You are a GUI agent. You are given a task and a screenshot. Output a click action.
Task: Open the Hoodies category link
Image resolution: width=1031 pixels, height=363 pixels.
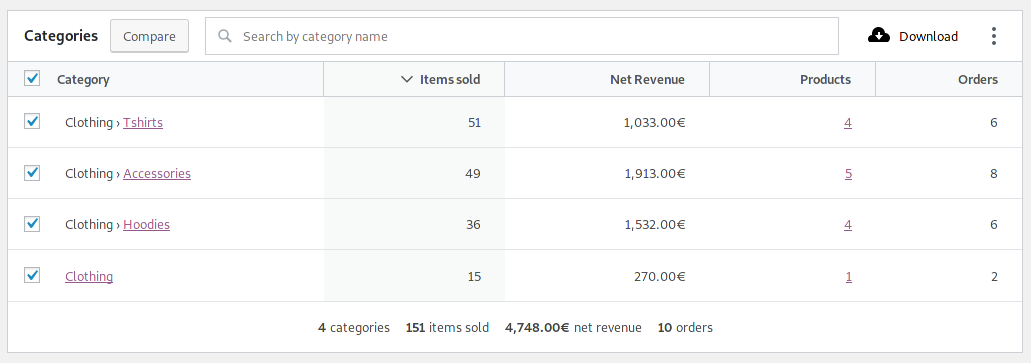(x=147, y=225)
